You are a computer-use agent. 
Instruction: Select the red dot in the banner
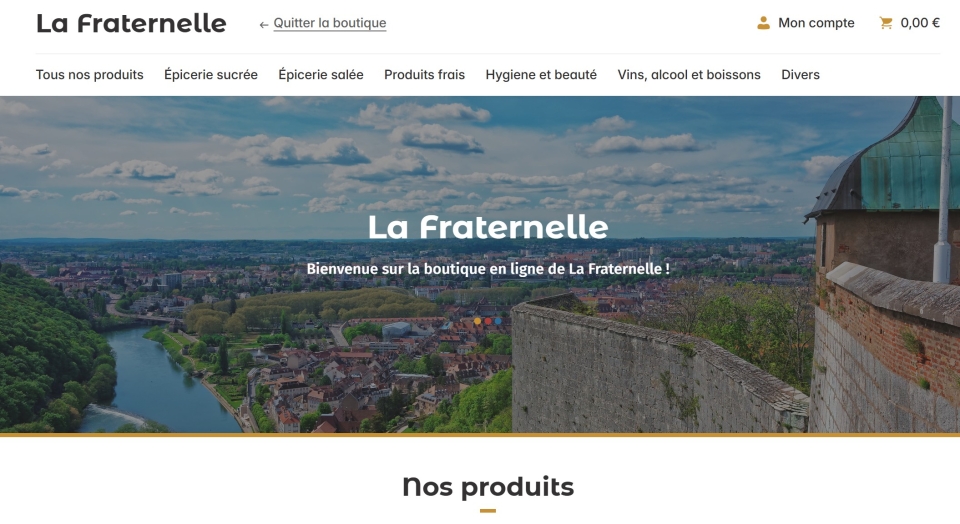click(488, 321)
